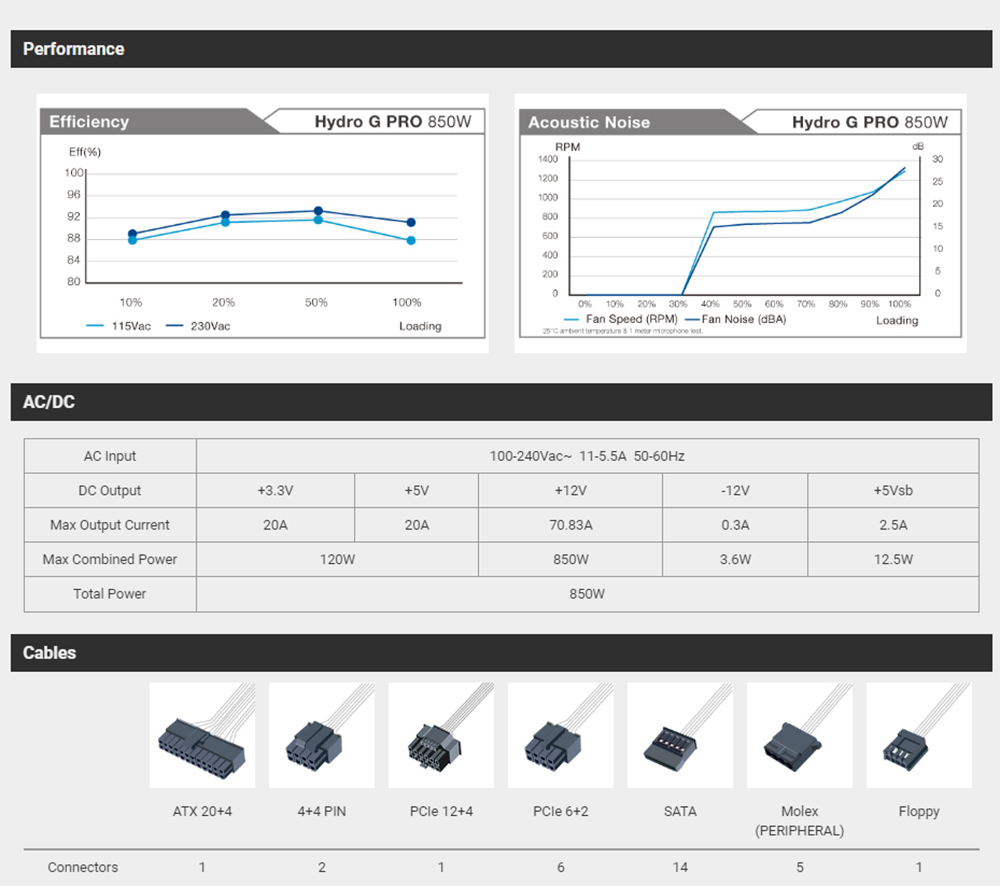Screen dimensions: 1000x886
Task: Click the 50% data point on 230Vac line
Action: point(318,211)
